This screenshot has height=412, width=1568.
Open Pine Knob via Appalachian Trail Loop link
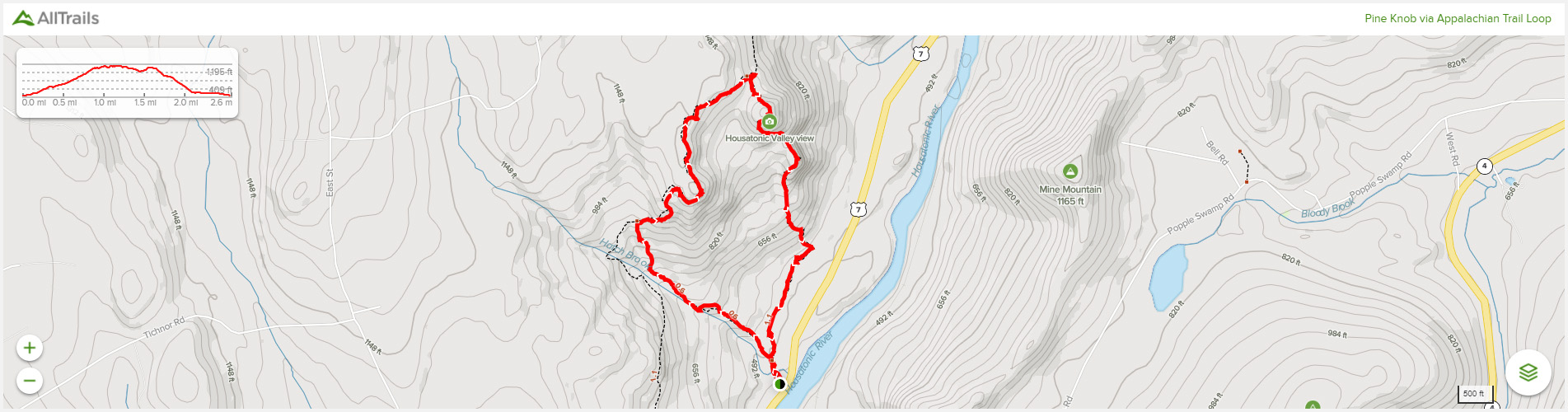[1458, 18]
